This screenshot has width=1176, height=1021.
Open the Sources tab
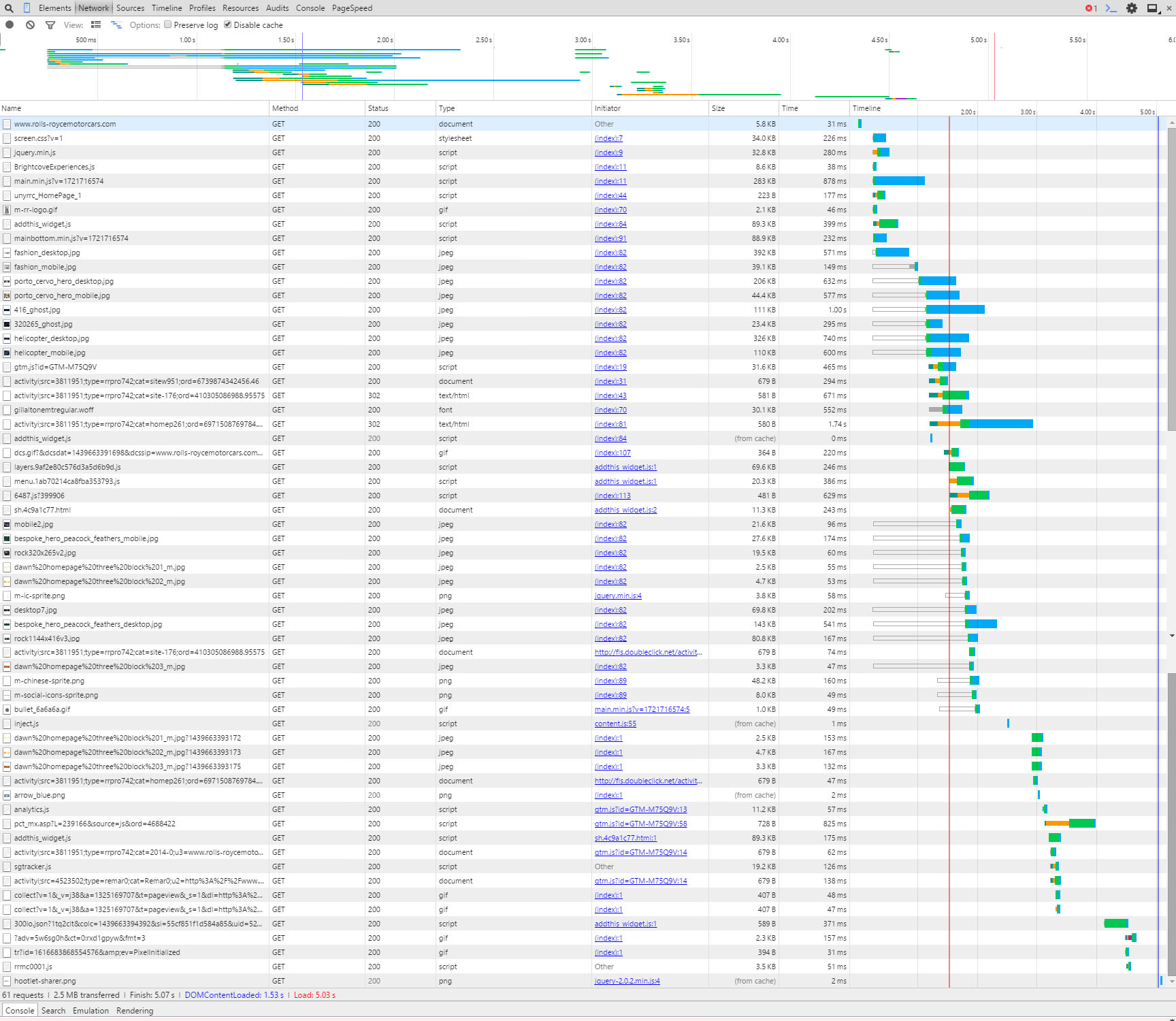130,8
